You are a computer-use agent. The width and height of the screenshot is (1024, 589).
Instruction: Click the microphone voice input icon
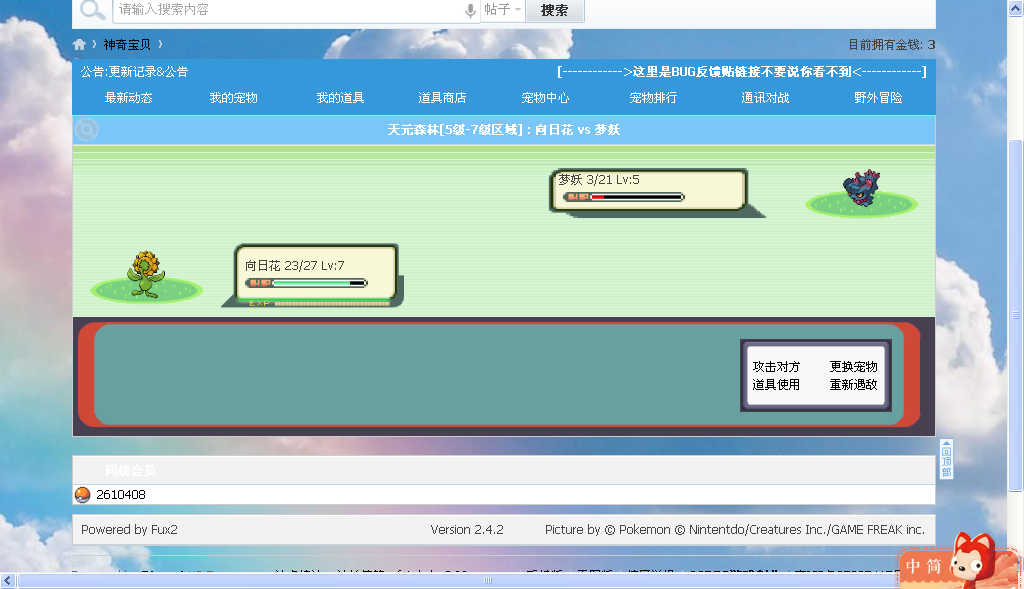click(x=470, y=10)
